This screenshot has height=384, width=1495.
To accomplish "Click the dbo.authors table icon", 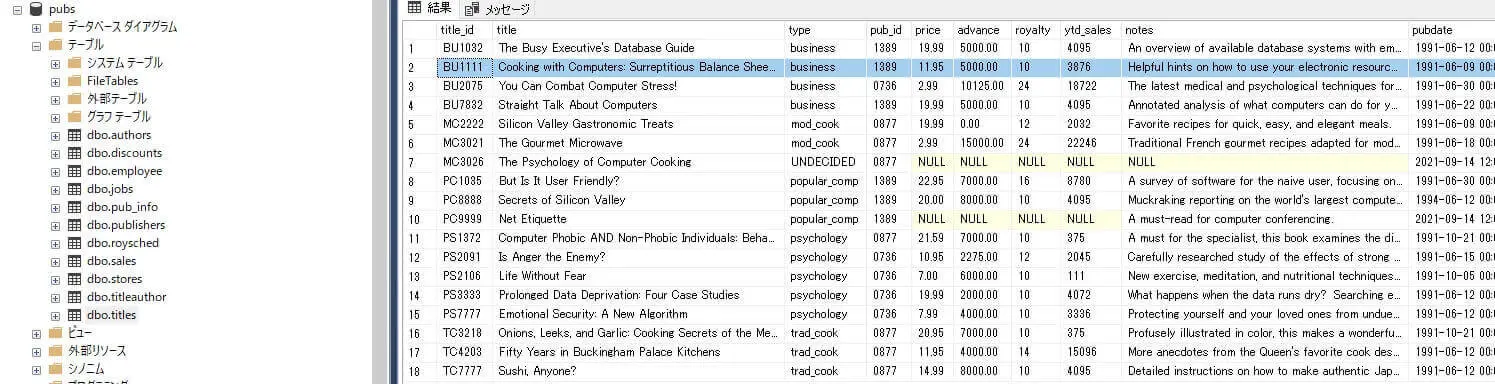I will 74,135.
